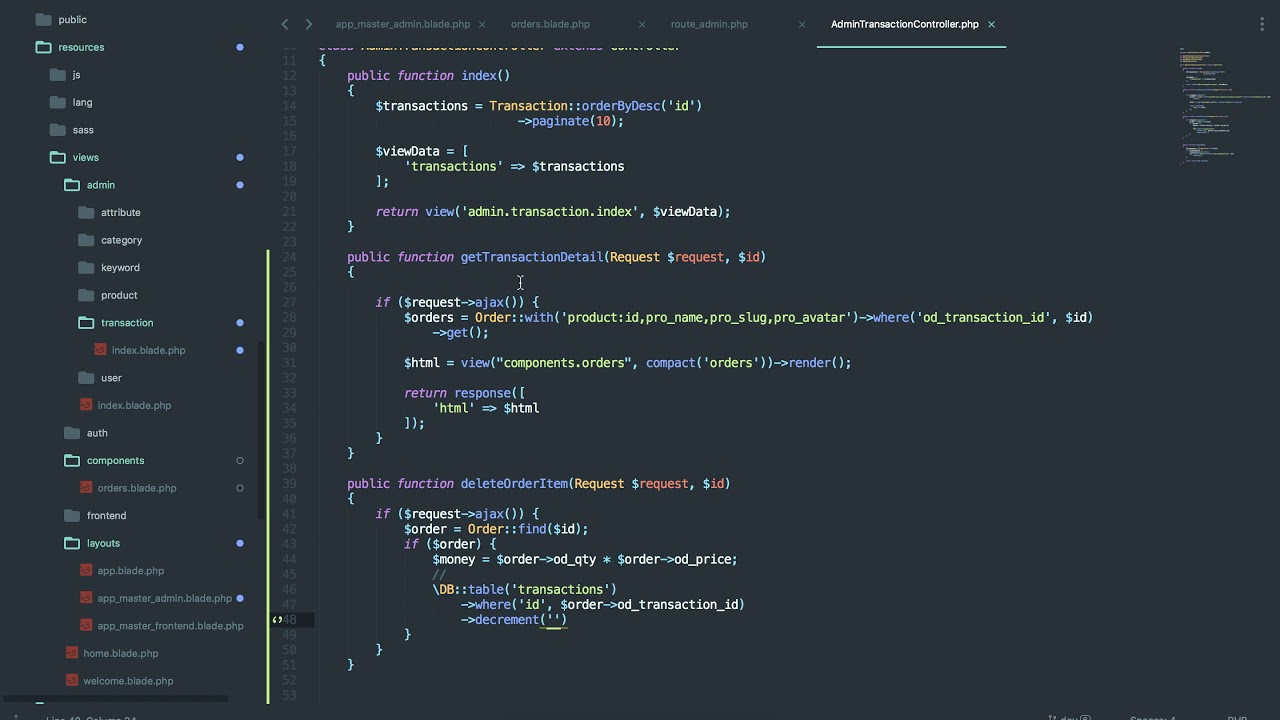This screenshot has height=720, width=1280.
Task: Click the resources folder icon
Action: pyautogui.click(x=43, y=47)
